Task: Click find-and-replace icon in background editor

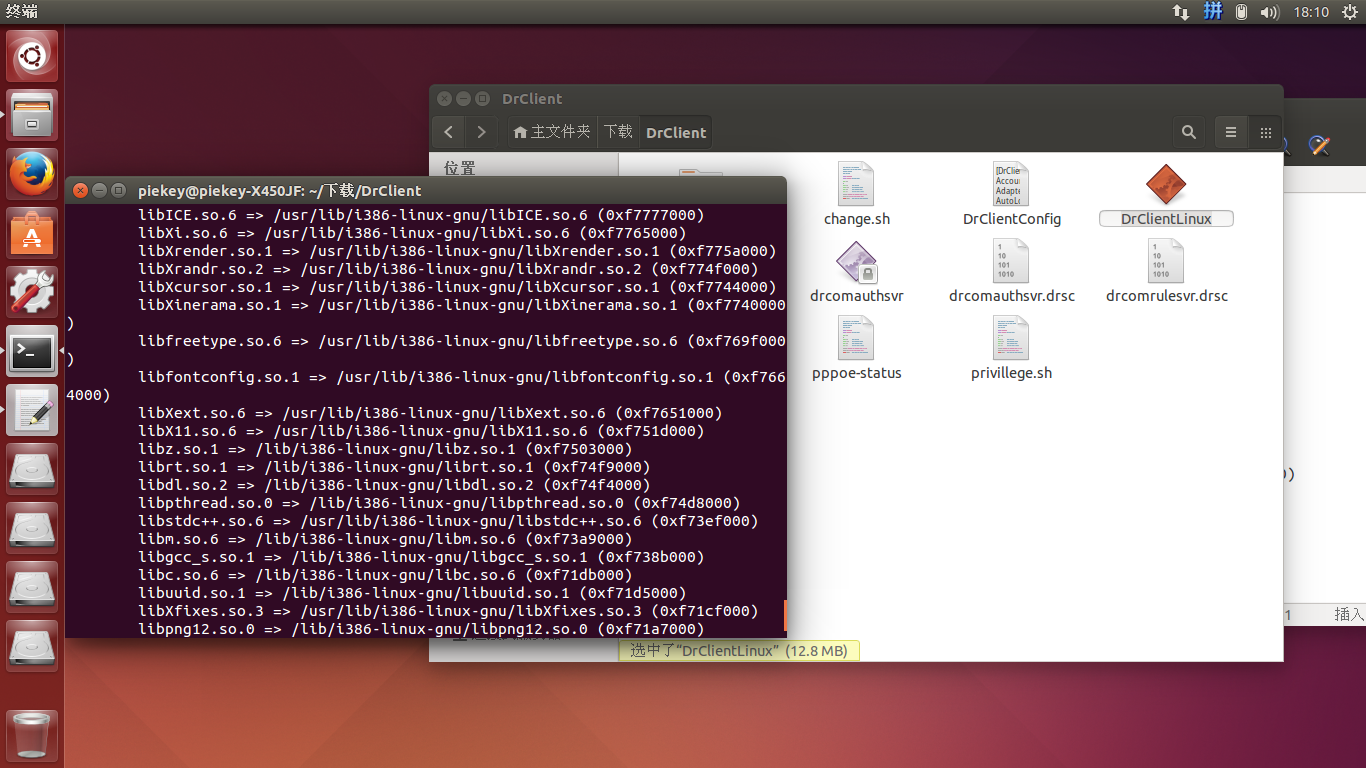Action: coord(1319,145)
